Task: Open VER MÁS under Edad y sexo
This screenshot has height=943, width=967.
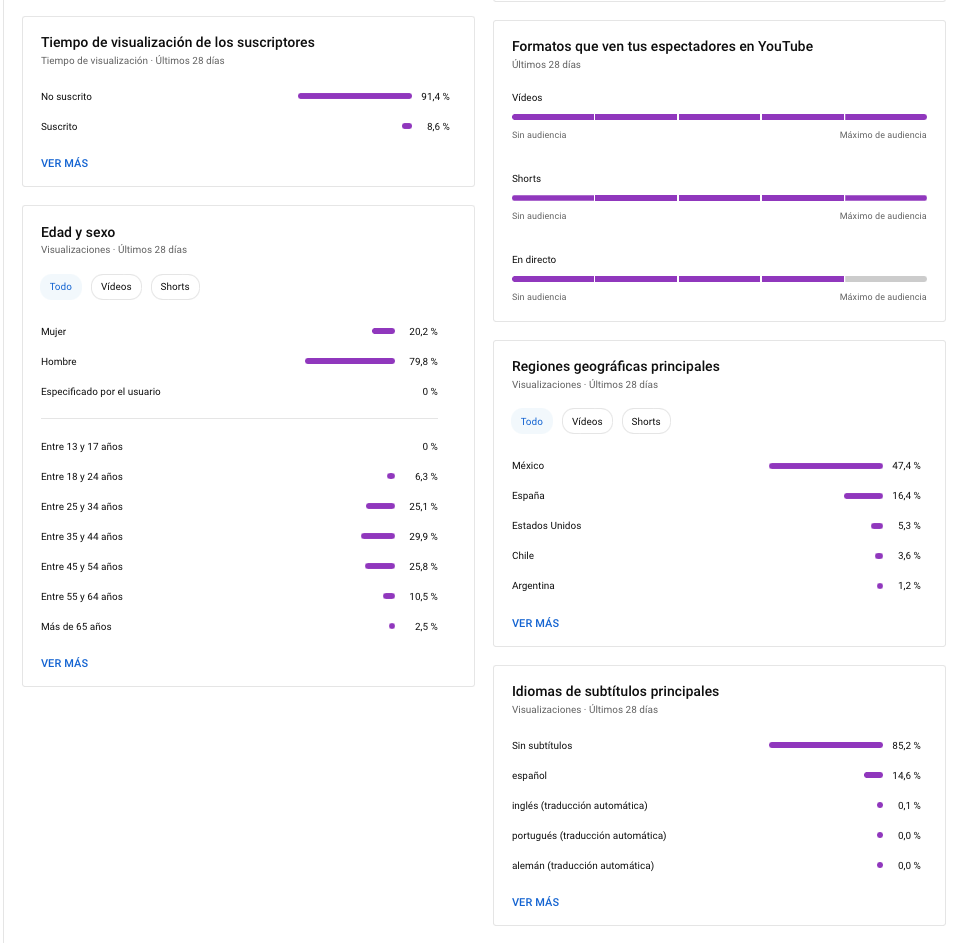Action: point(65,663)
